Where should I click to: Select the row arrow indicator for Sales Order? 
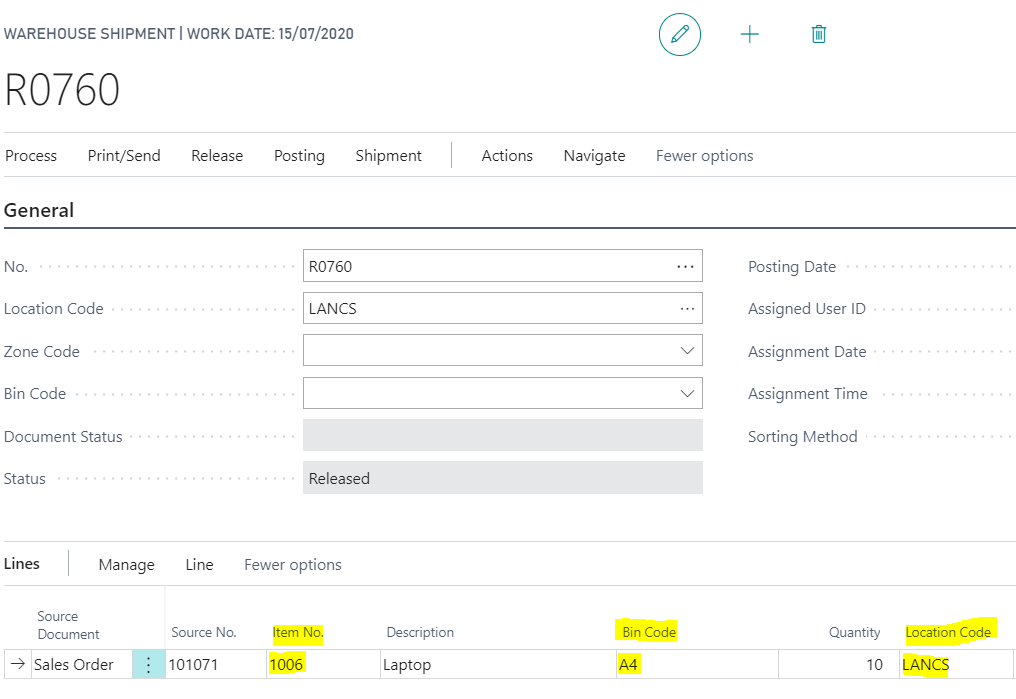click(x=17, y=664)
